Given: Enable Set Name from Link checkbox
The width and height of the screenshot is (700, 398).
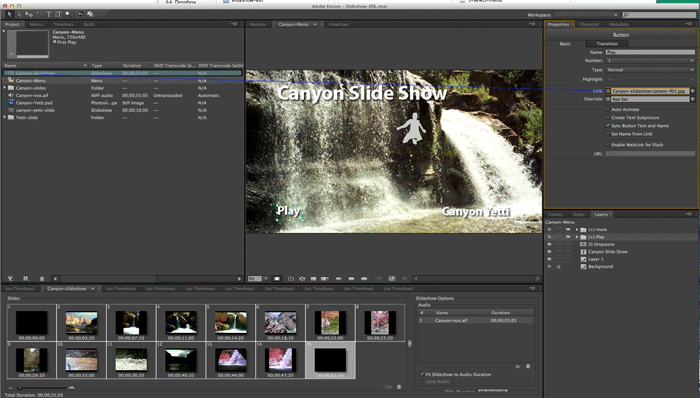Looking at the screenshot, I should click(x=608, y=134).
